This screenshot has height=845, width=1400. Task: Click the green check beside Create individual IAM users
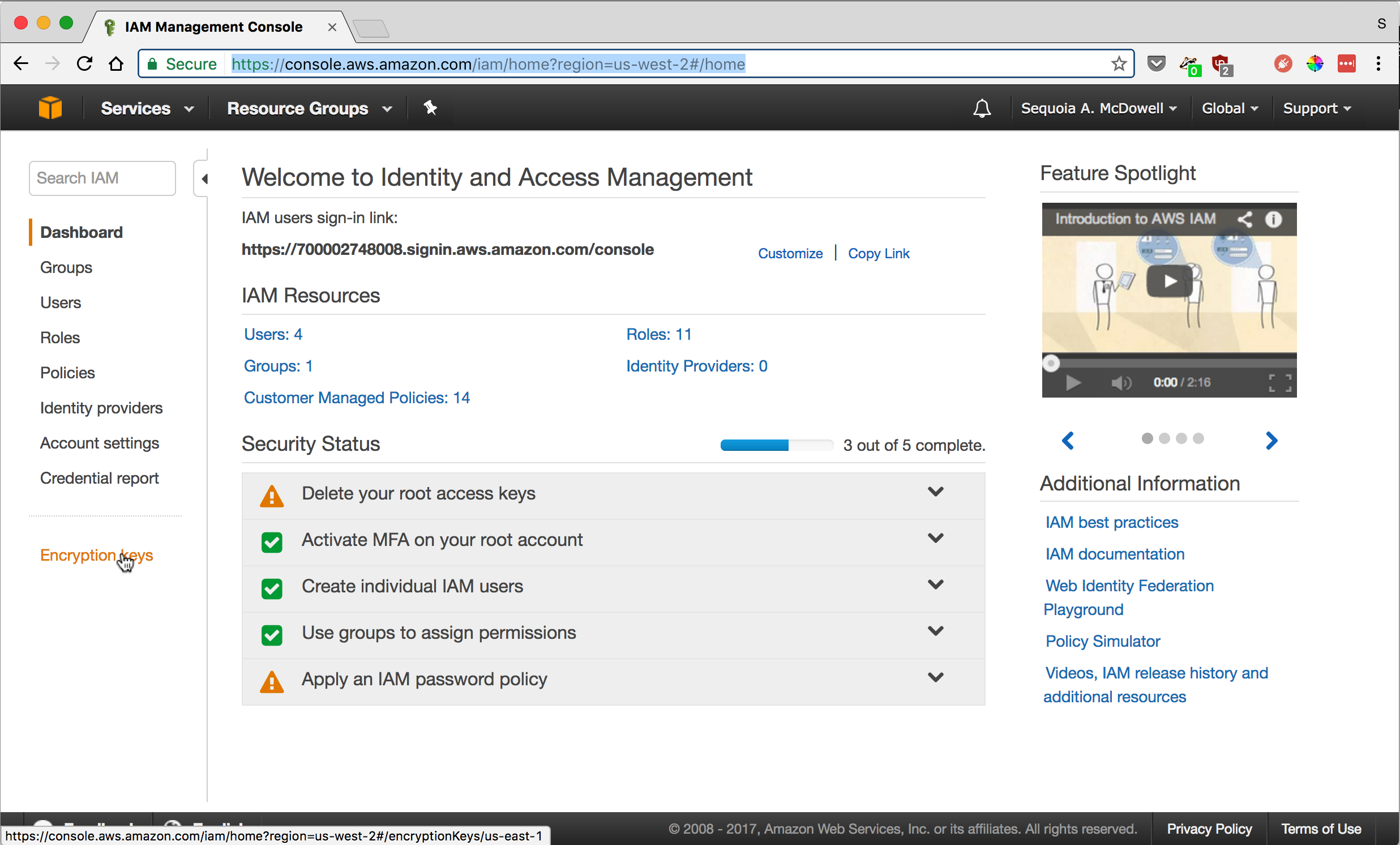[272, 588]
